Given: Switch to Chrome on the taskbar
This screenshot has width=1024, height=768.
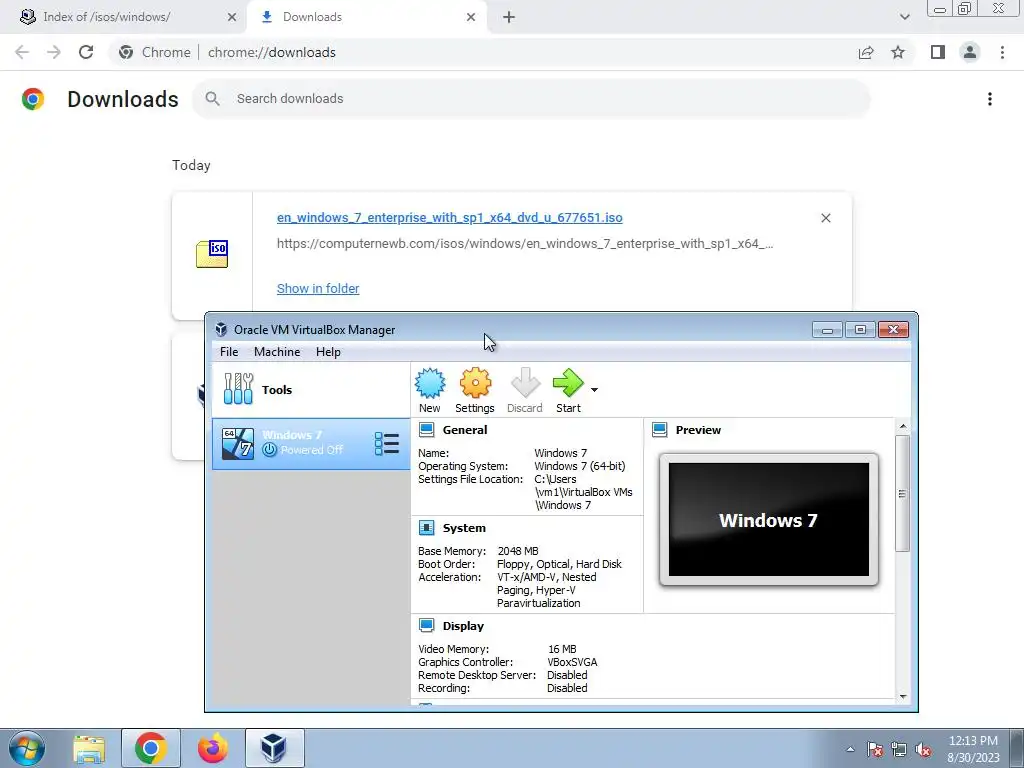Looking at the screenshot, I should pyautogui.click(x=151, y=748).
